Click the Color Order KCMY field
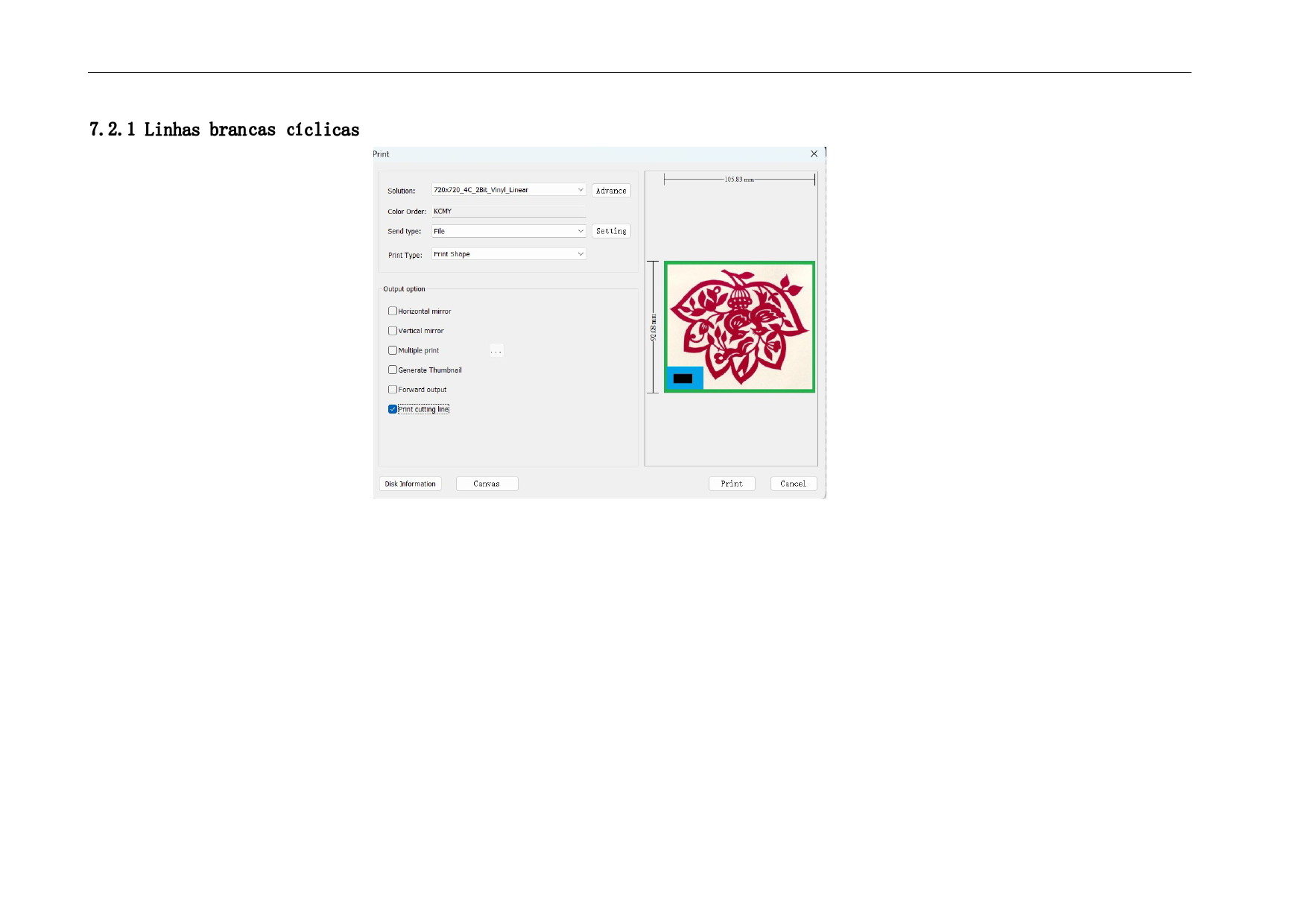This screenshot has height=924, width=1307. [508, 212]
